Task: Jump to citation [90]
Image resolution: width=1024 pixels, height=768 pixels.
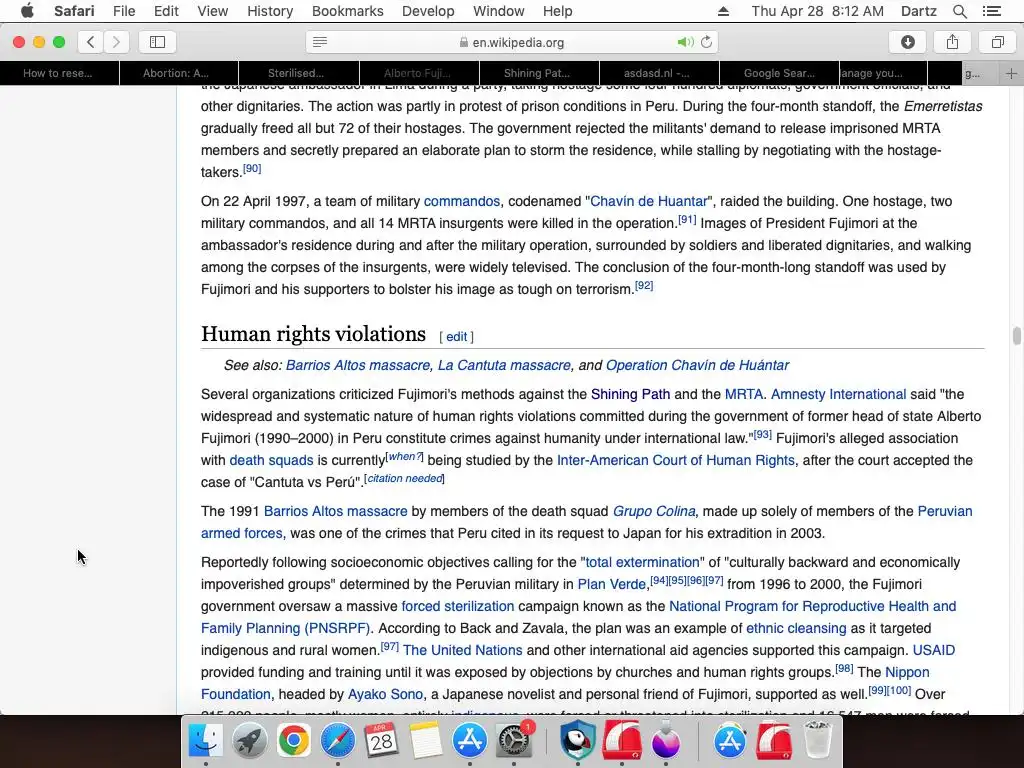Action: pos(252,168)
